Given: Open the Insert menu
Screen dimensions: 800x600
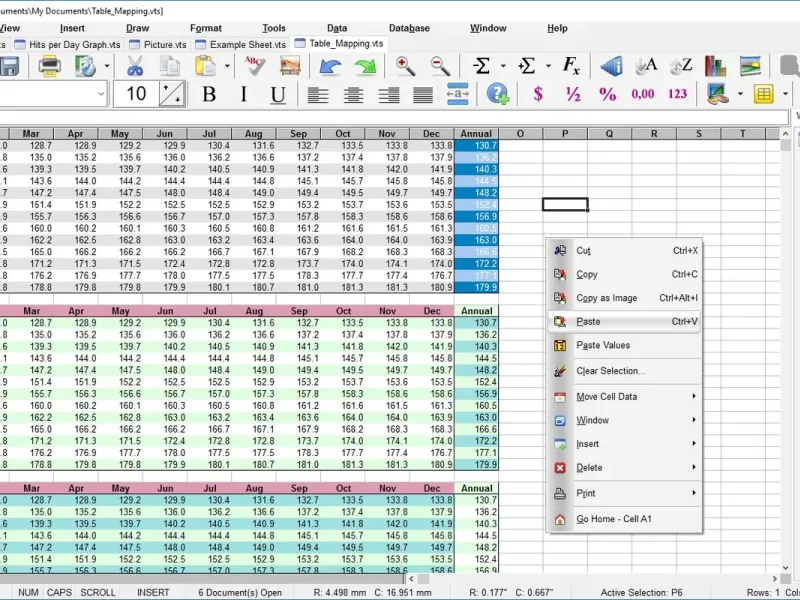Looking at the screenshot, I should pos(72,28).
